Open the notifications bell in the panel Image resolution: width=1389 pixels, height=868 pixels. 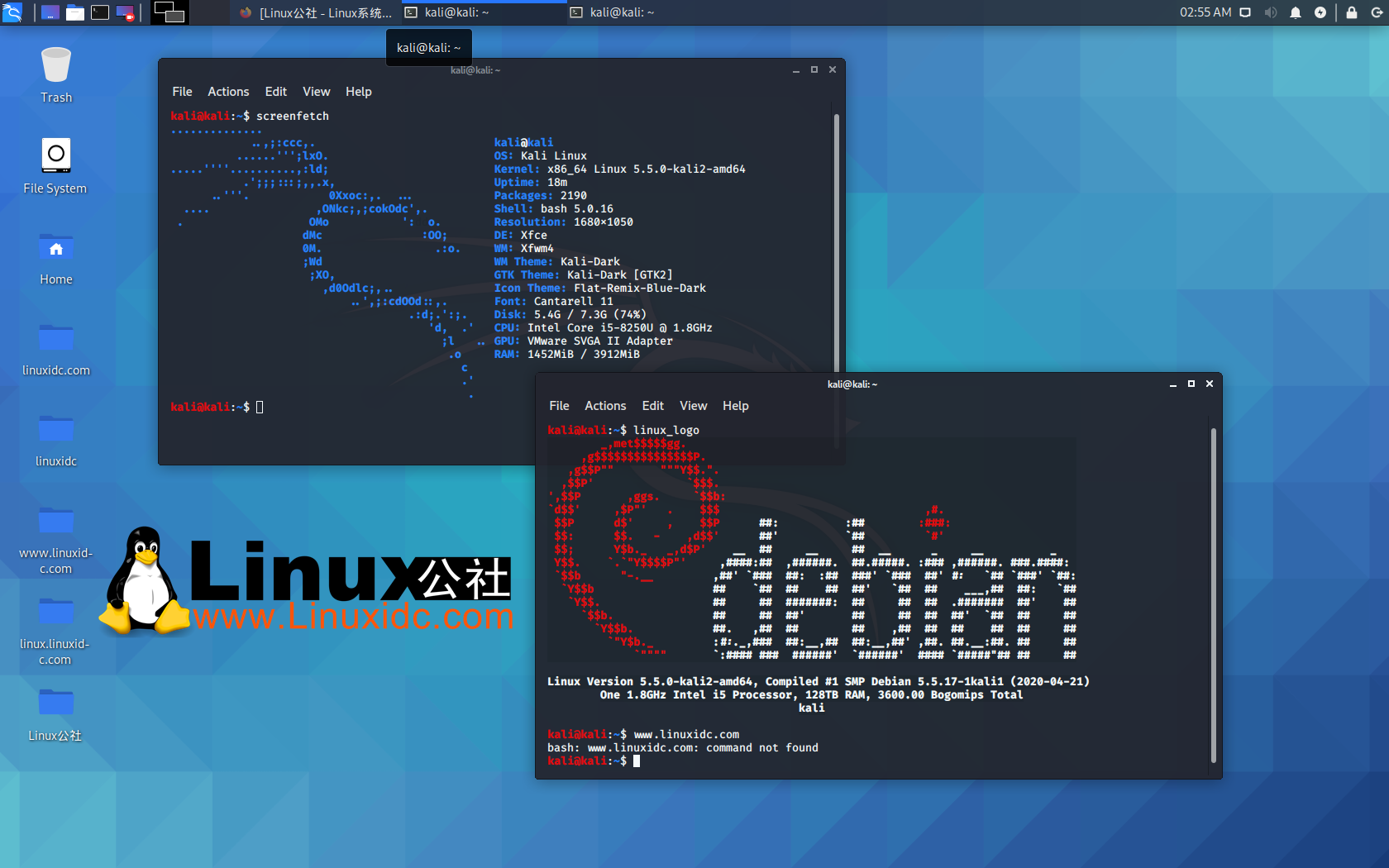pos(1296,12)
